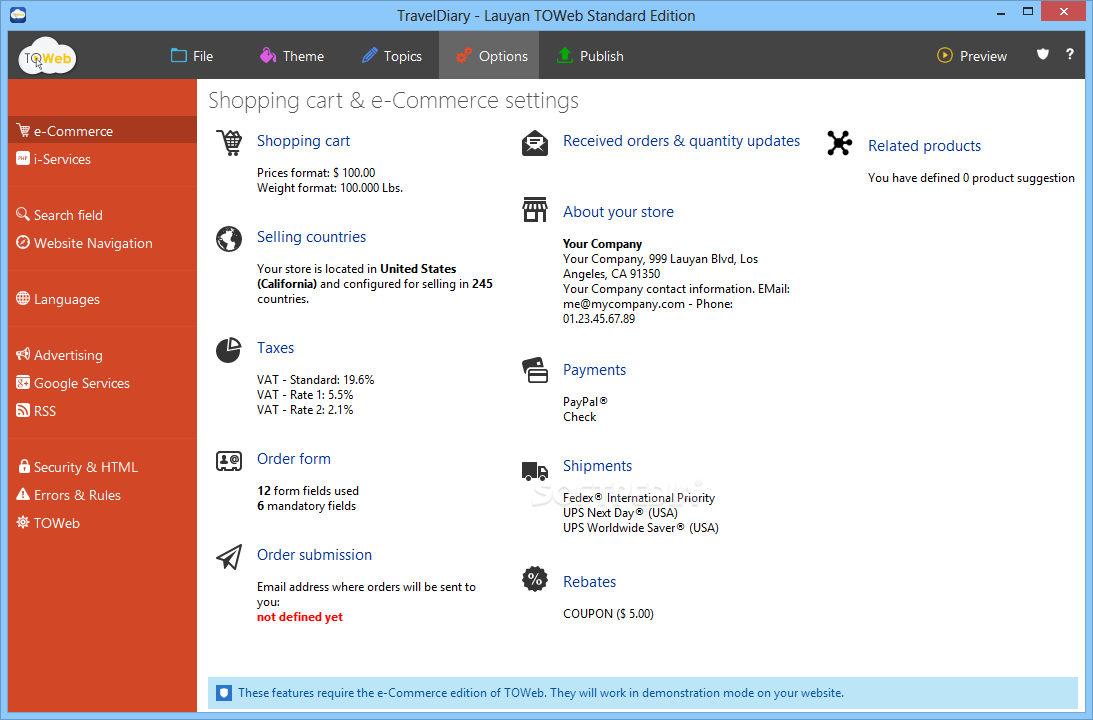Switch to the Topics tab
1093x720 pixels.
(x=392, y=56)
